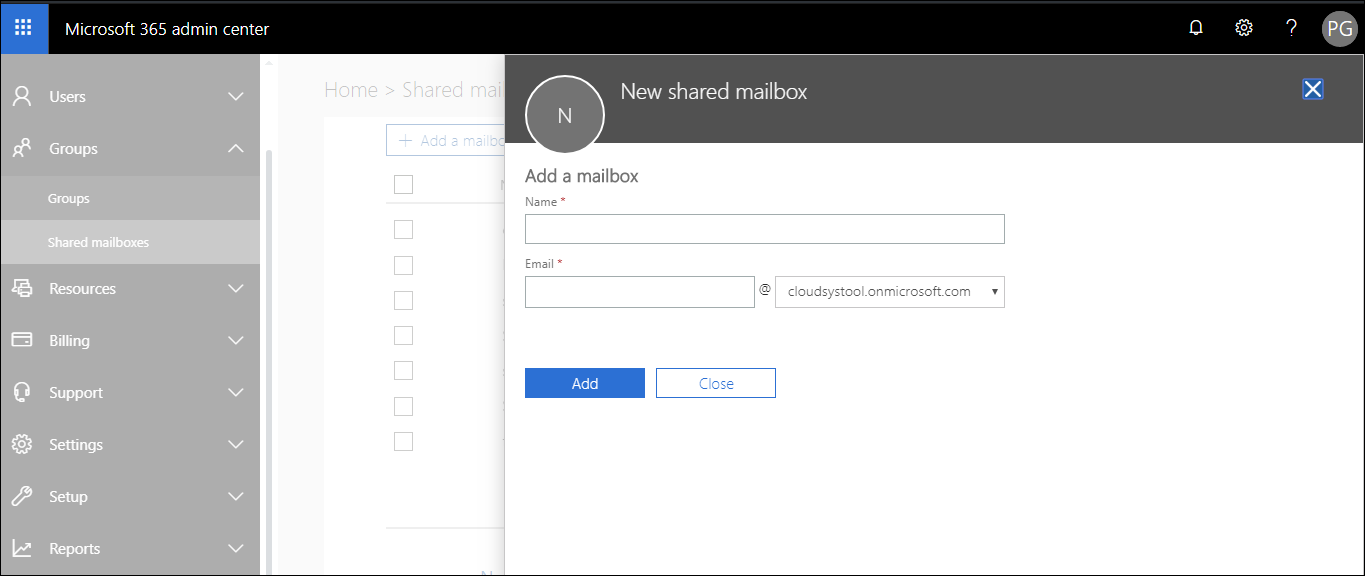This screenshot has height=576, width=1365.
Task: Click the N mailbox avatar circle
Action: [564, 115]
